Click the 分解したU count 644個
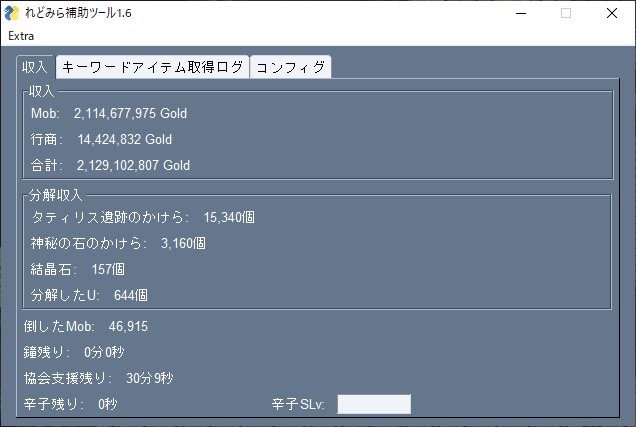The width and height of the screenshot is (636, 427). [131, 295]
